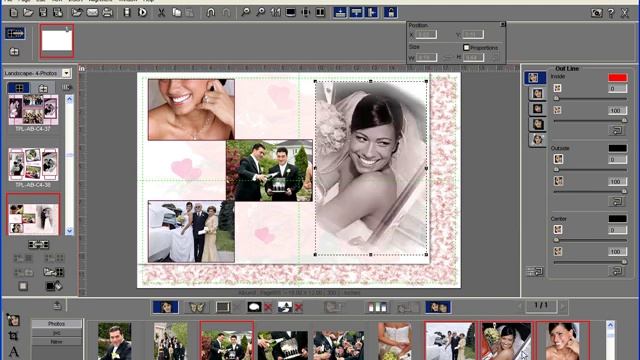640x360 pixels.
Task: Select template TPL-AB-C4-37 thumbnail
Action: pos(33,110)
